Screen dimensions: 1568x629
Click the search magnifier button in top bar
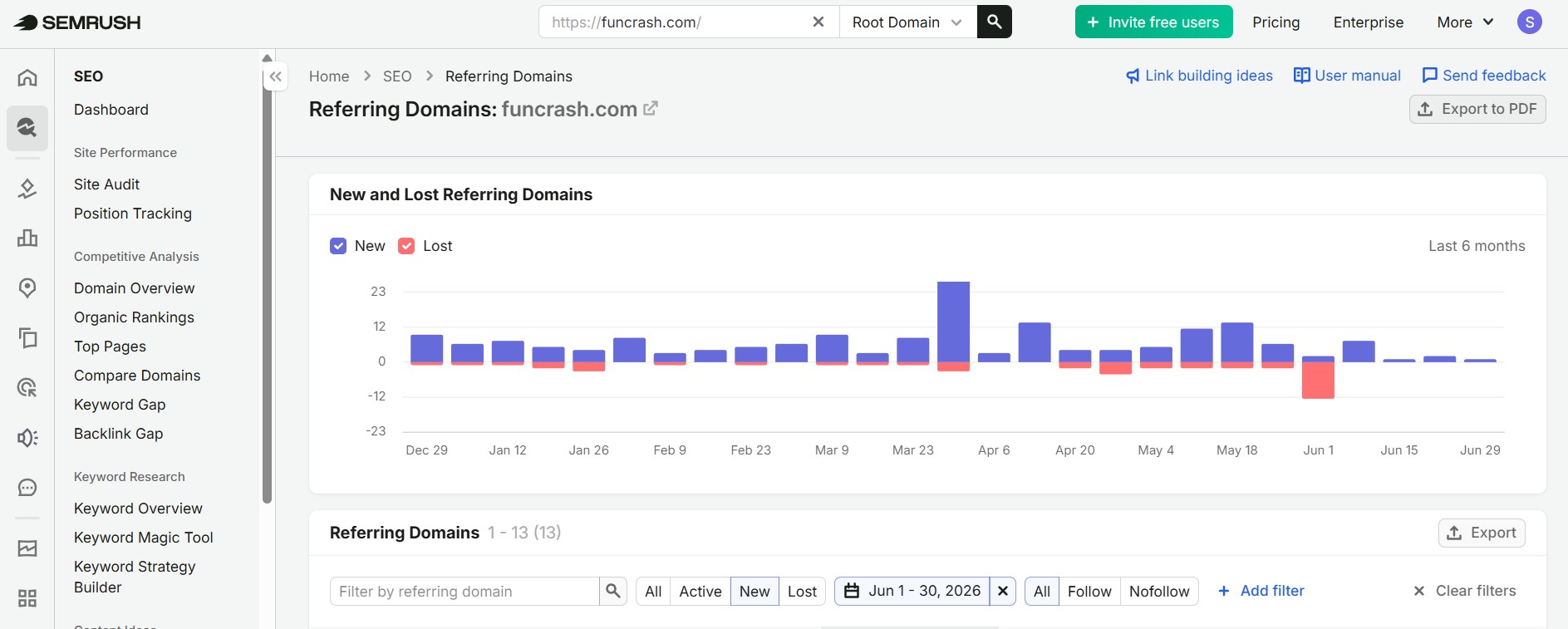coord(994,22)
